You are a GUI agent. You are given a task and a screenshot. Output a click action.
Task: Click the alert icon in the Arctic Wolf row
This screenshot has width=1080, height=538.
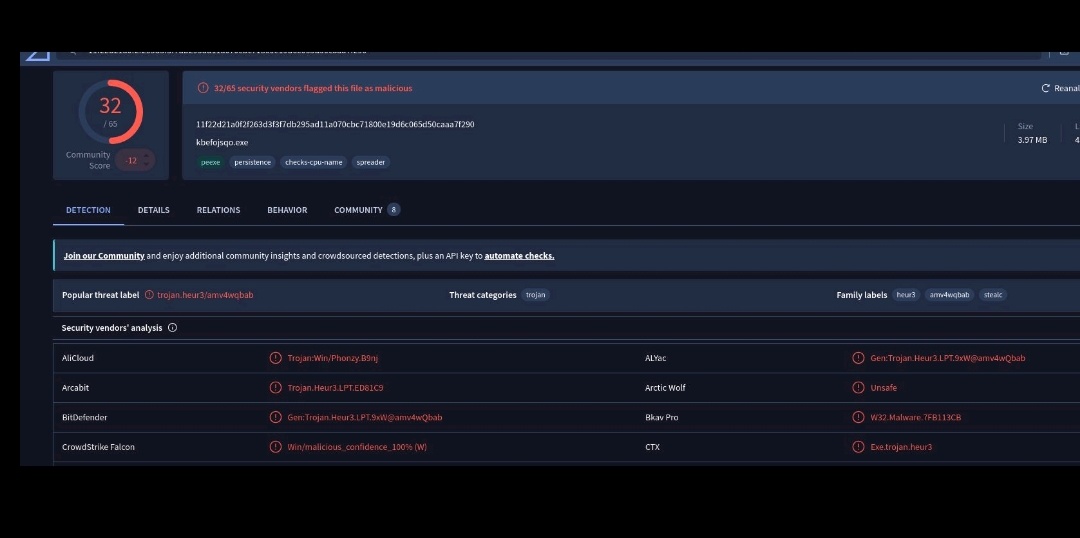858,387
